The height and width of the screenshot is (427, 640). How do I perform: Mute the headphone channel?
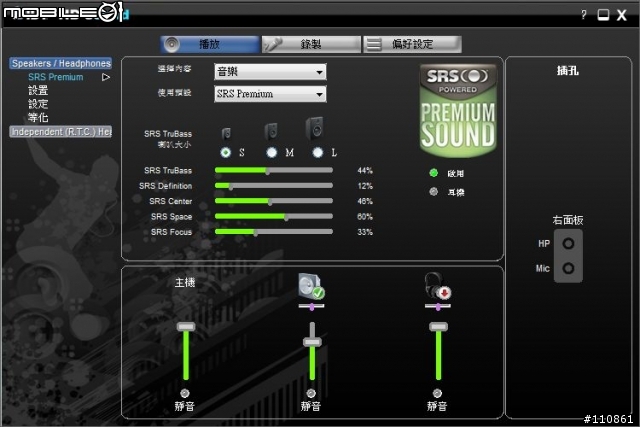(x=437, y=393)
